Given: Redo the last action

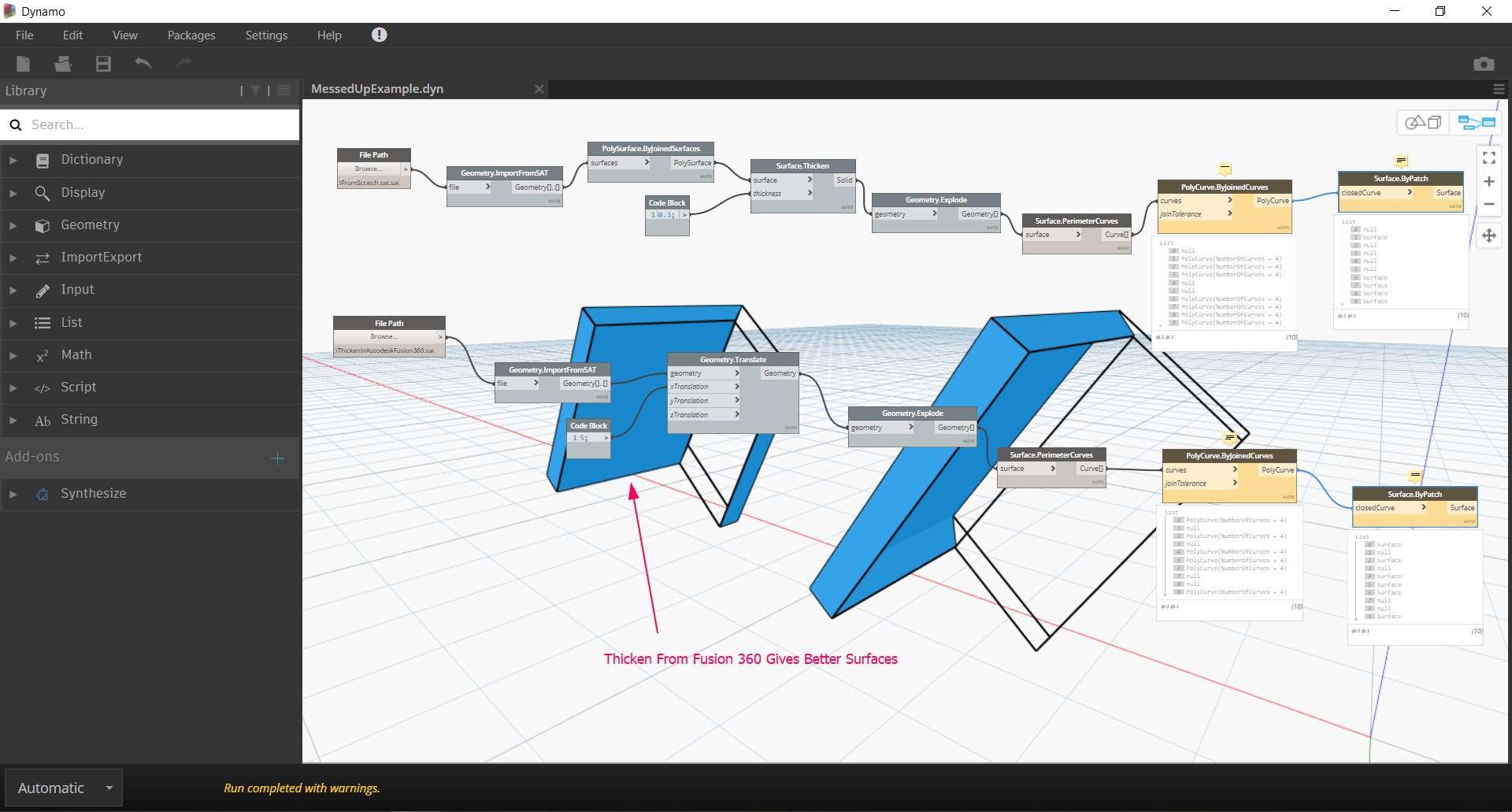Looking at the screenshot, I should (183, 64).
